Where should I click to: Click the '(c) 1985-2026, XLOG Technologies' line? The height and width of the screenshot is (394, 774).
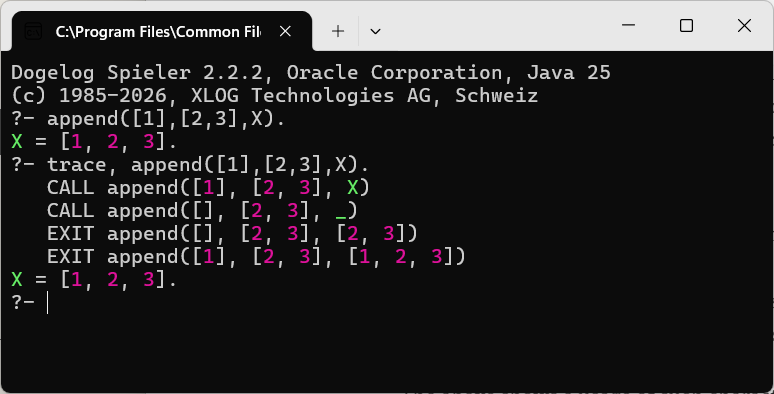274,95
